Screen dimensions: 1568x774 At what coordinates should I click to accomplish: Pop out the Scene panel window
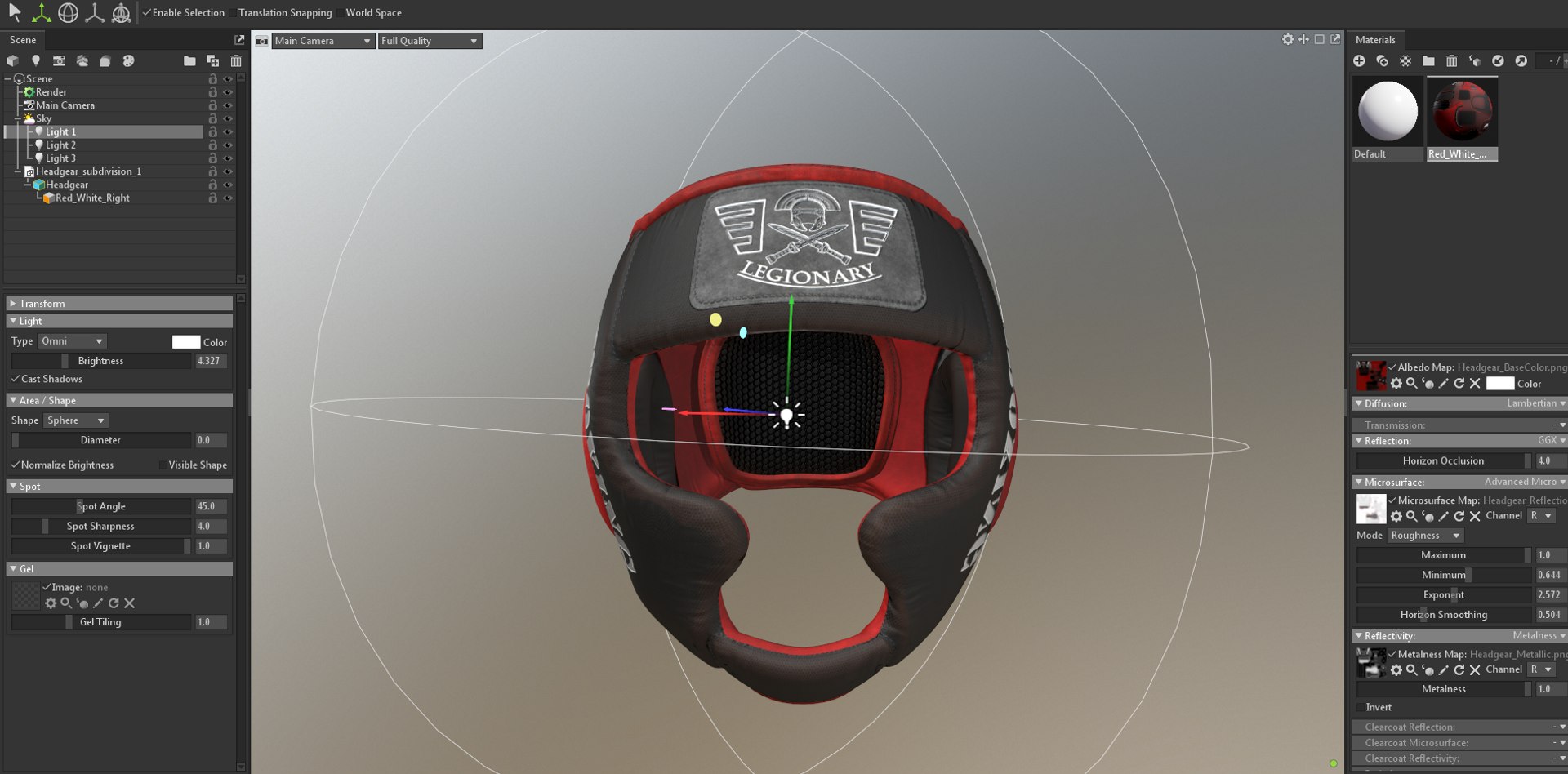point(239,39)
